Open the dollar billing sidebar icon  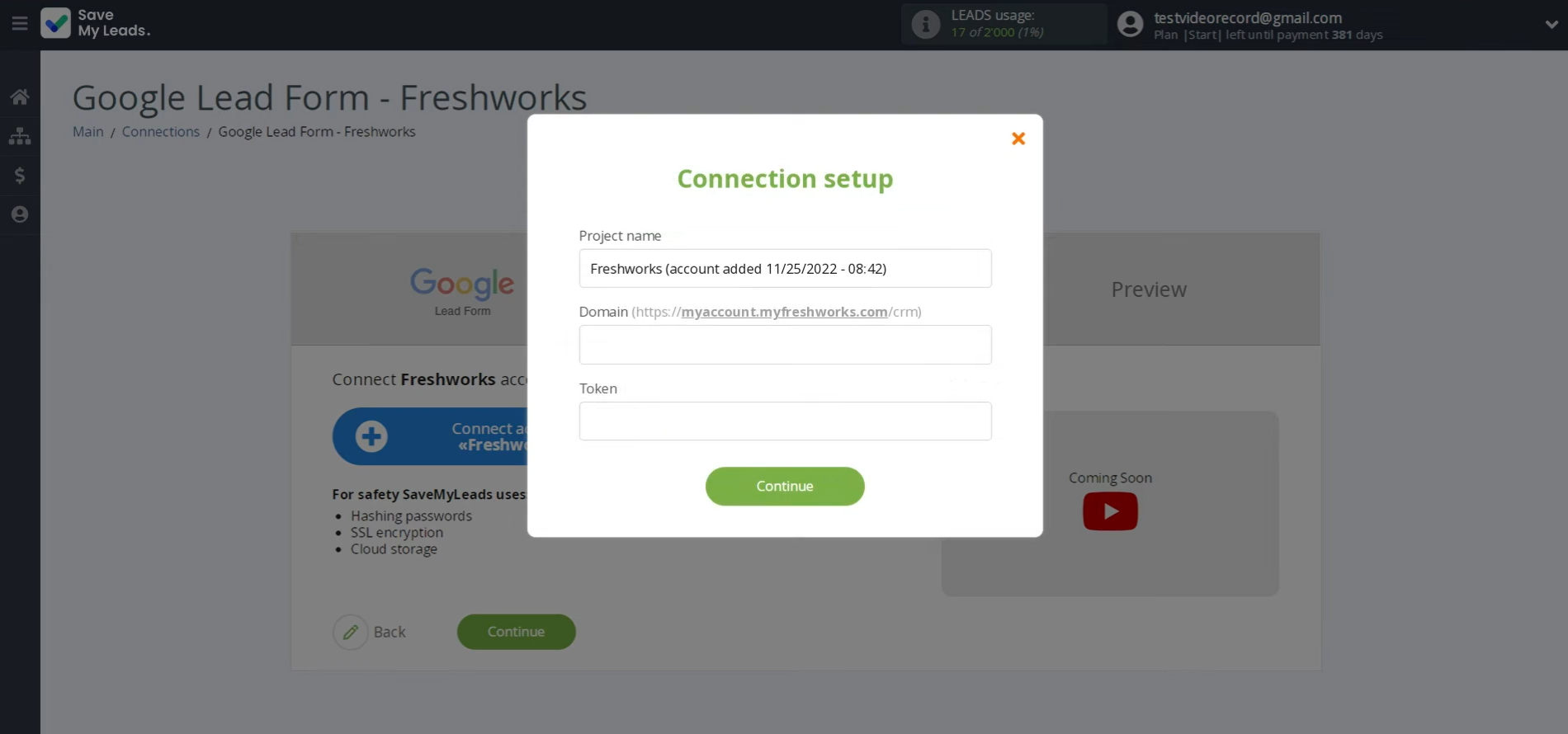click(20, 175)
